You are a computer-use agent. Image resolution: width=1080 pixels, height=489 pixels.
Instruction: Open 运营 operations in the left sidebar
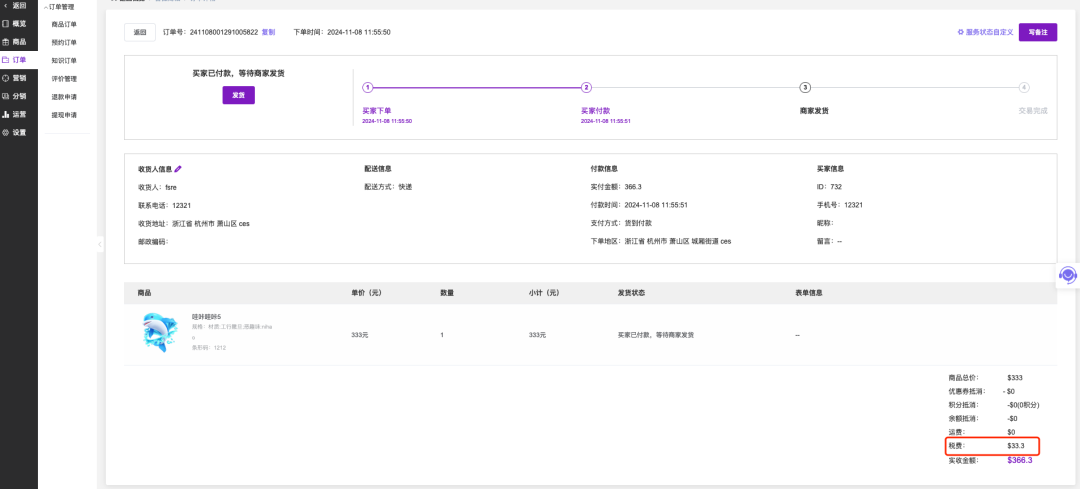pos(19,114)
